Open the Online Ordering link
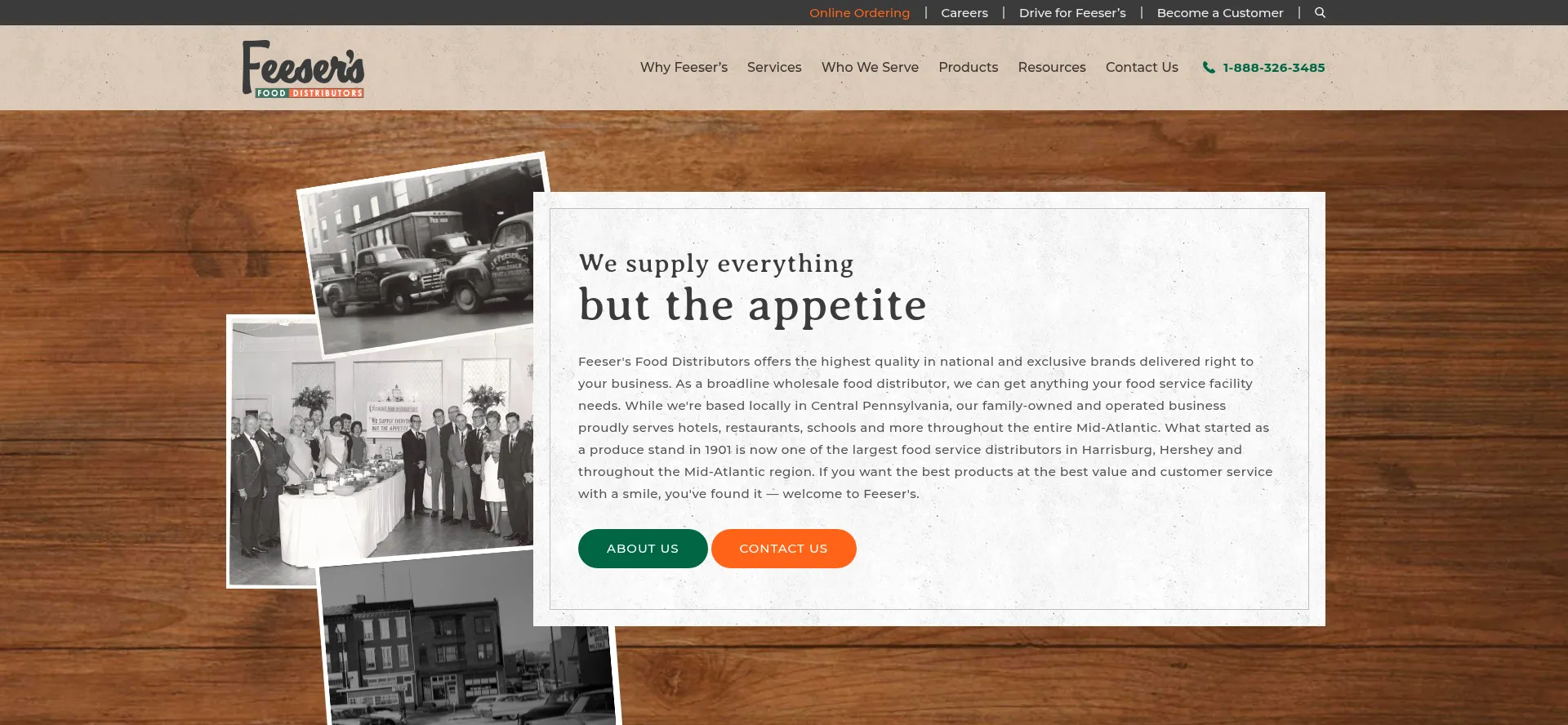Viewport: 1568px width, 725px height. [x=859, y=12]
